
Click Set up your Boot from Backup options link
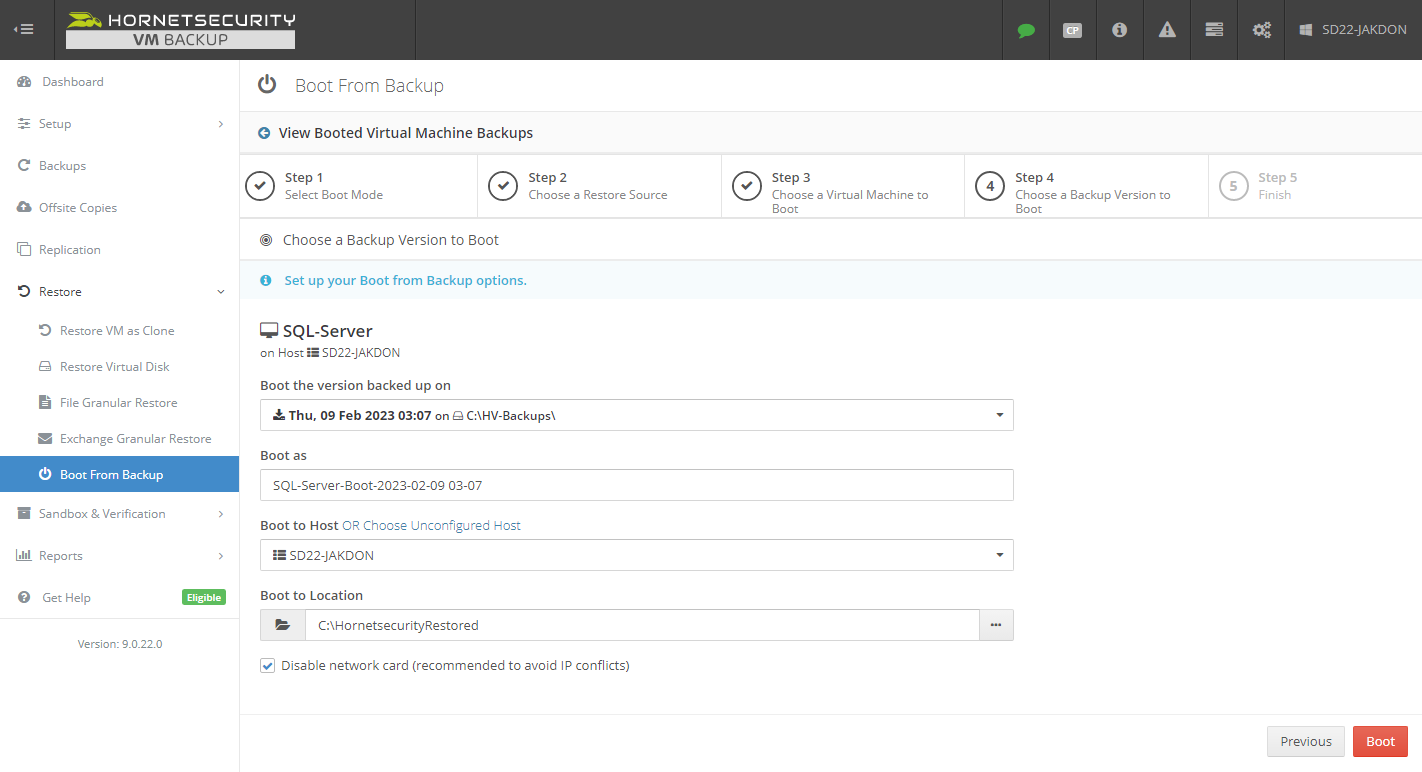pyautogui.click(x=405, y=280)
